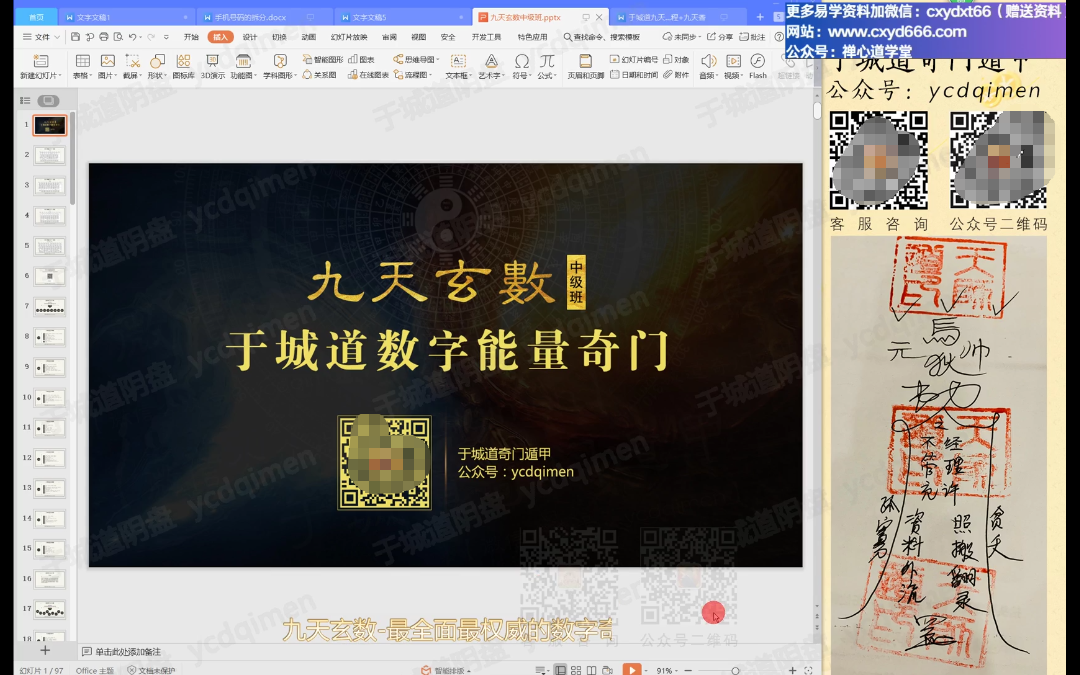Click the zoom out minus button
The height and width of the screenshot is (675, 1080).
coord(687,670)
